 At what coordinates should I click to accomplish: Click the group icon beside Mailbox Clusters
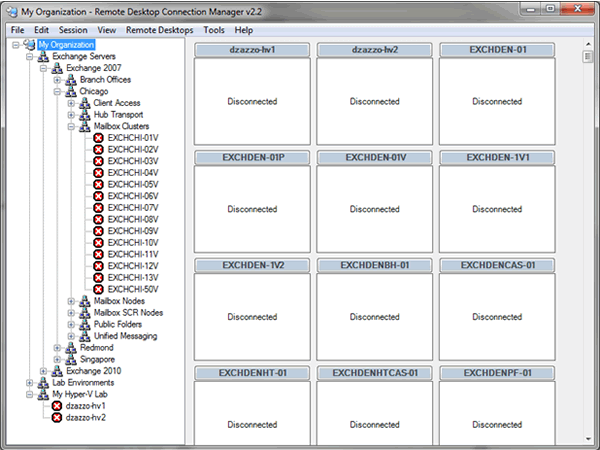click(x=85, y=126)
